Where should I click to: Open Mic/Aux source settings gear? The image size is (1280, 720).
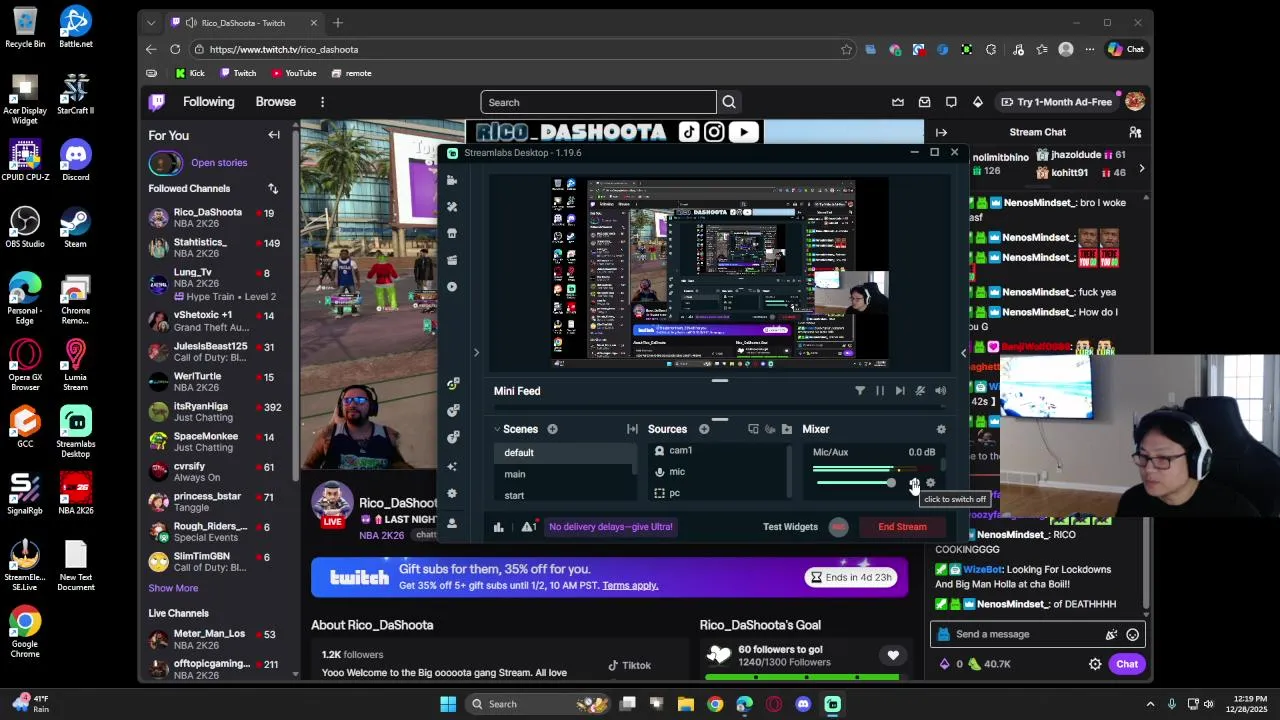(931, 484)
